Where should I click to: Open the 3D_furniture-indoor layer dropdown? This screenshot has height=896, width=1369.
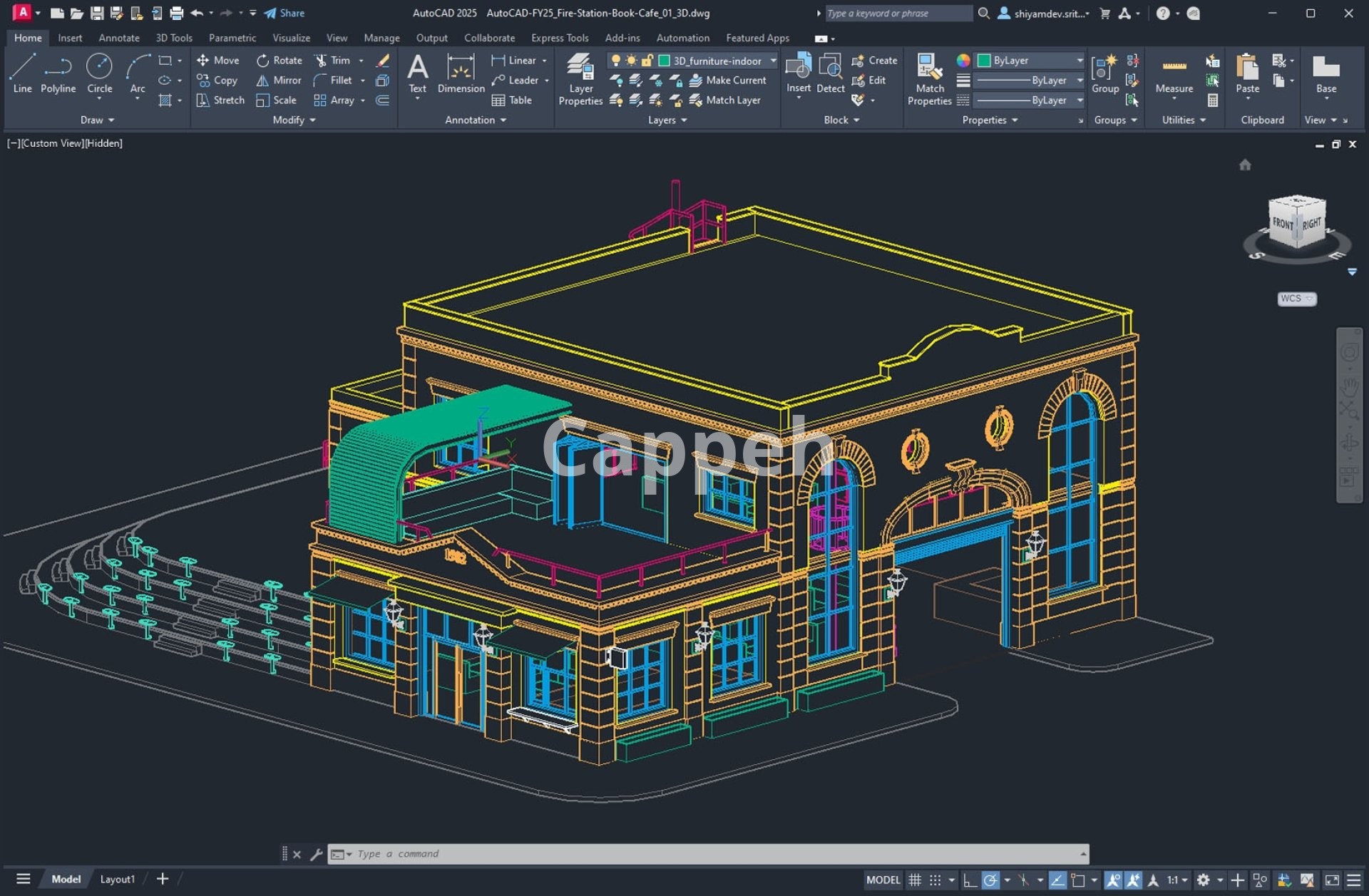(773, 61)
